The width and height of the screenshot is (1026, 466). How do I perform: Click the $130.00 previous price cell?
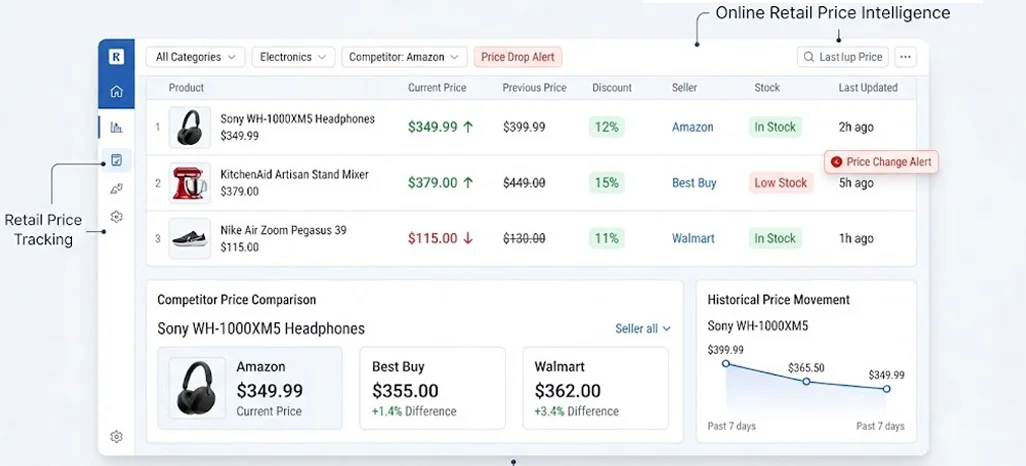(524, 238)
